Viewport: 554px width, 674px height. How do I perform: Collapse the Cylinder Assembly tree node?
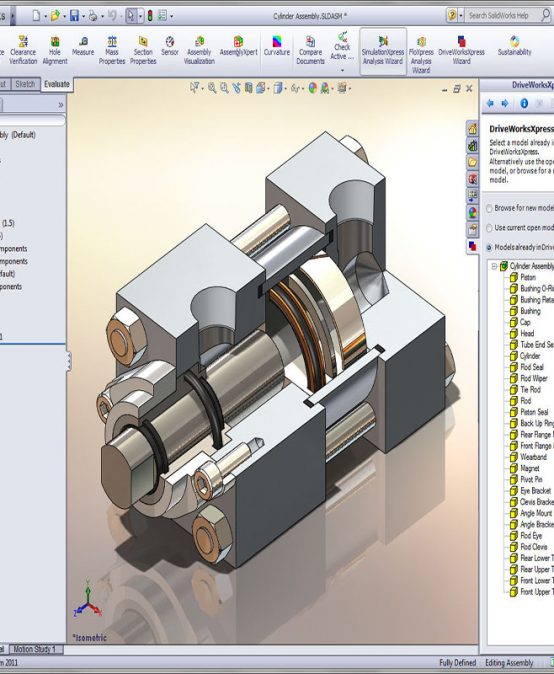pos(494,267)
